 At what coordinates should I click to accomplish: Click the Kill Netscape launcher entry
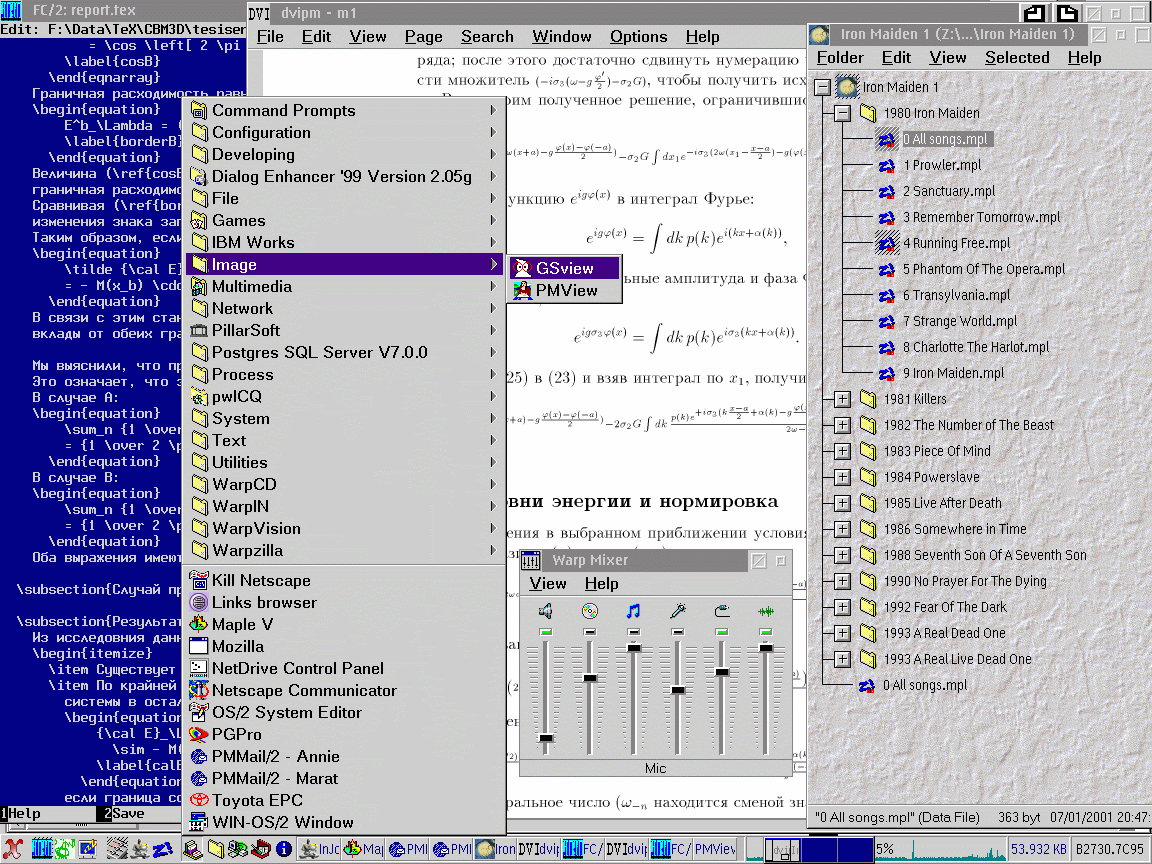(344, 580)
